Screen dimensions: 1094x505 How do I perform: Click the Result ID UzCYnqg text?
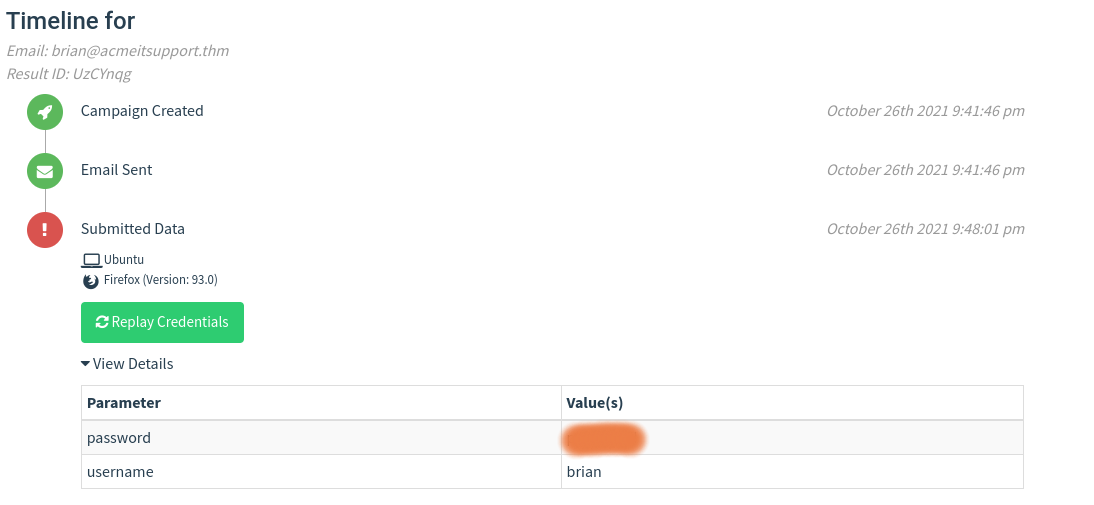click(69, 74)
